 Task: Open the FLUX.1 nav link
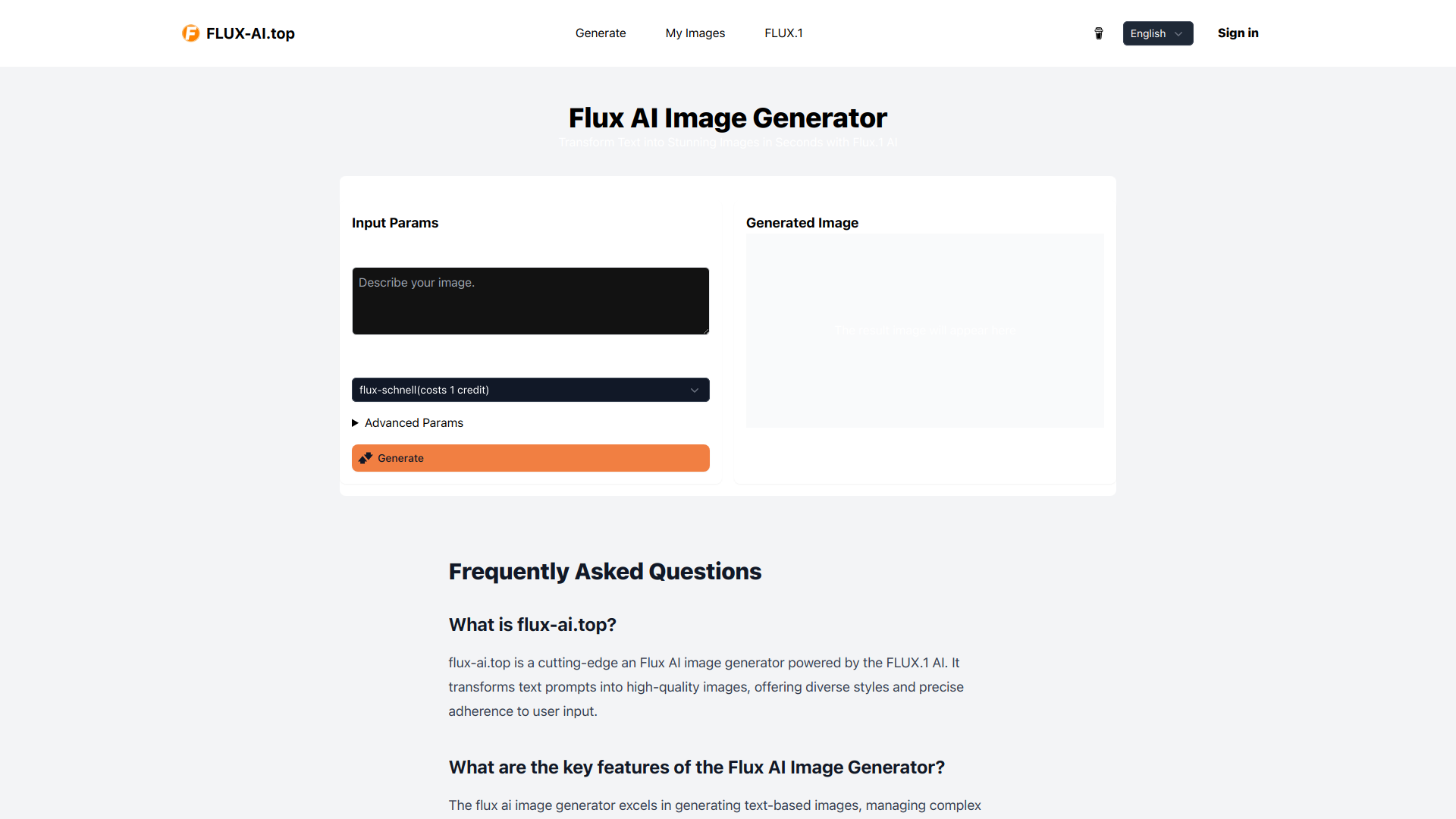[x=783, y=33]
